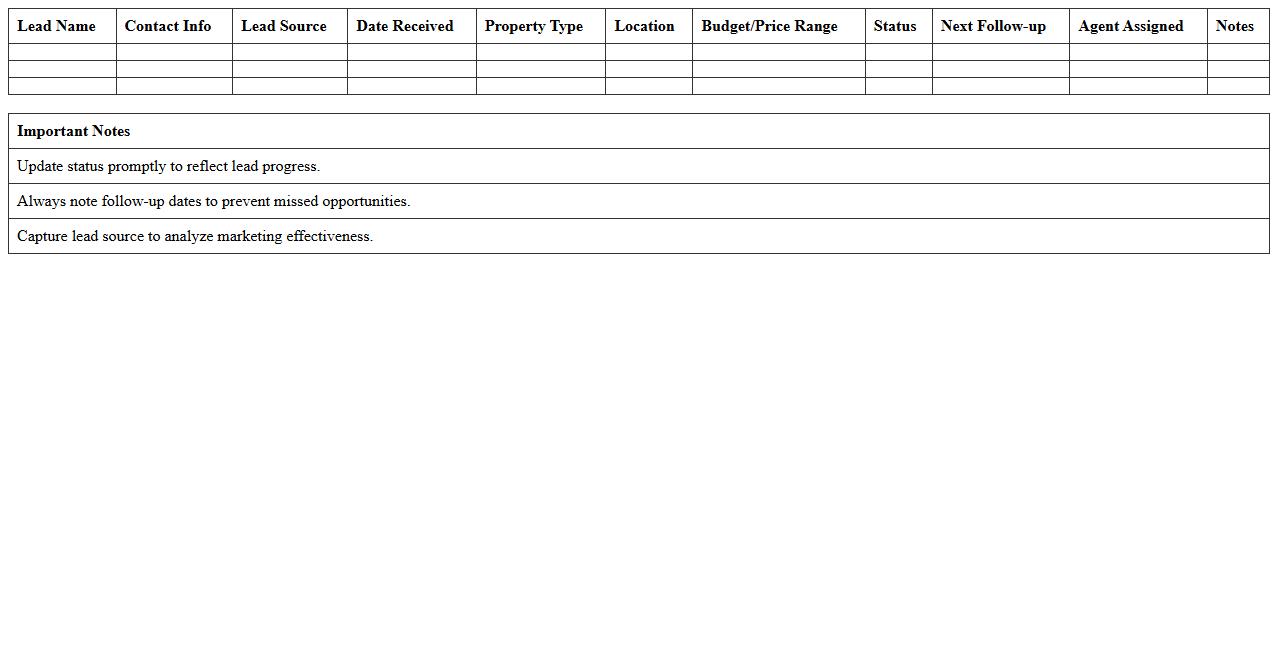Click the Location column header
The height and width of the screenshot is (650, 1278).
click(645, 26)
